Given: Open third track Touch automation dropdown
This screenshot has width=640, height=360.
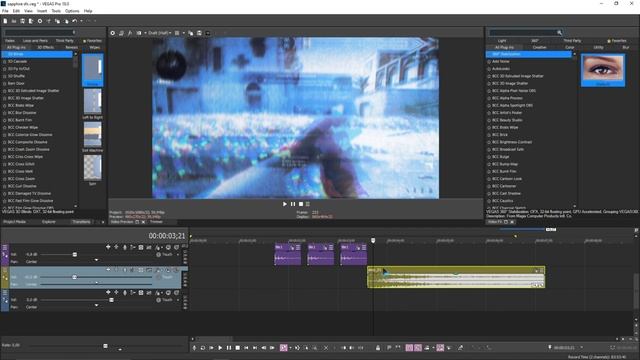Looking at the screenshot, I should pos(178,300).
